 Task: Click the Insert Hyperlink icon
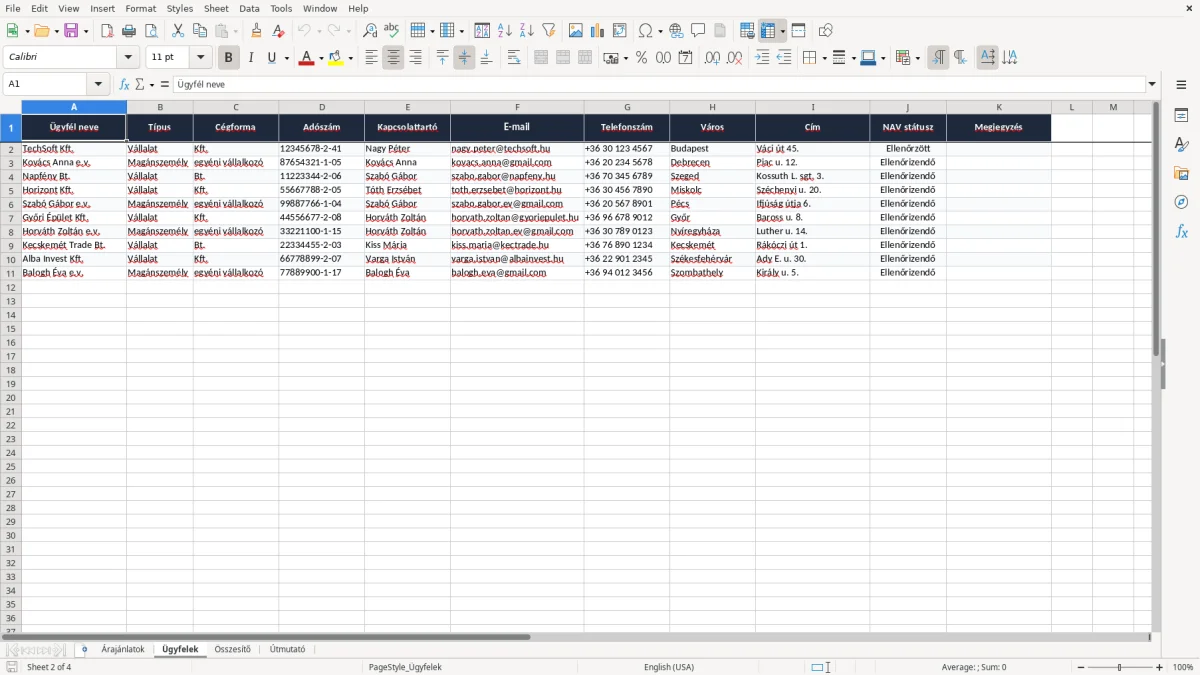[x=676, y=31]
